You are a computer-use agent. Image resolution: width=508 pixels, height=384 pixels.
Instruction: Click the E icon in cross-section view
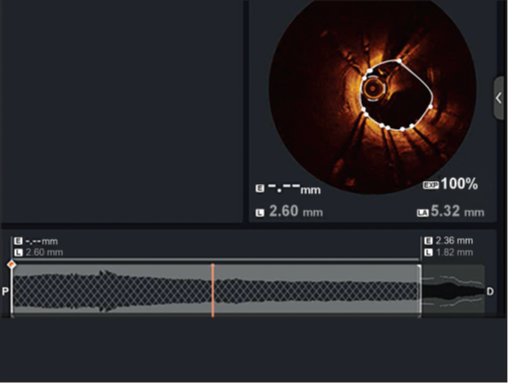(x=260, y=189)
